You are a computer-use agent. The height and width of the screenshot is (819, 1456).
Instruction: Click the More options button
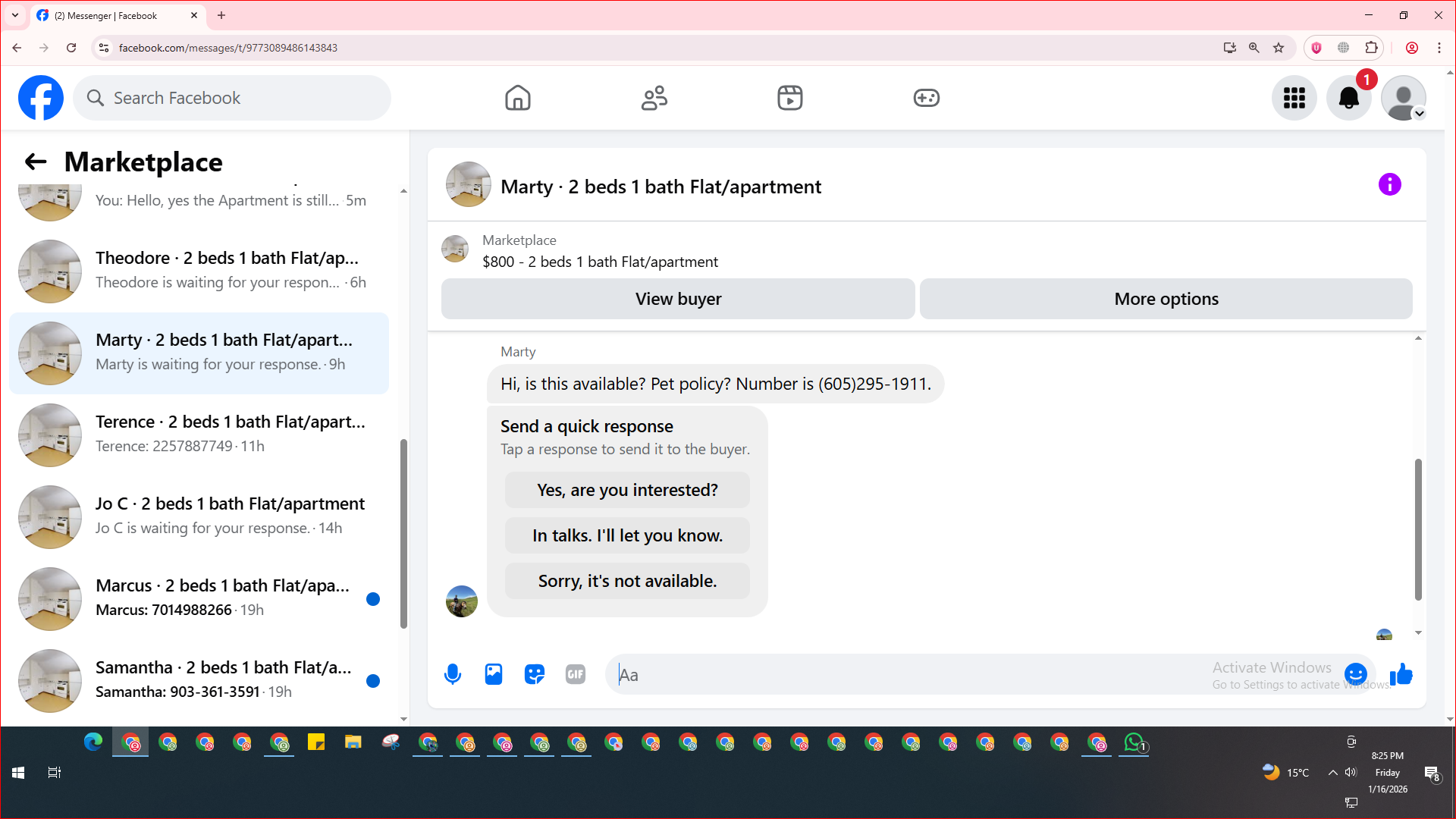1166,299
